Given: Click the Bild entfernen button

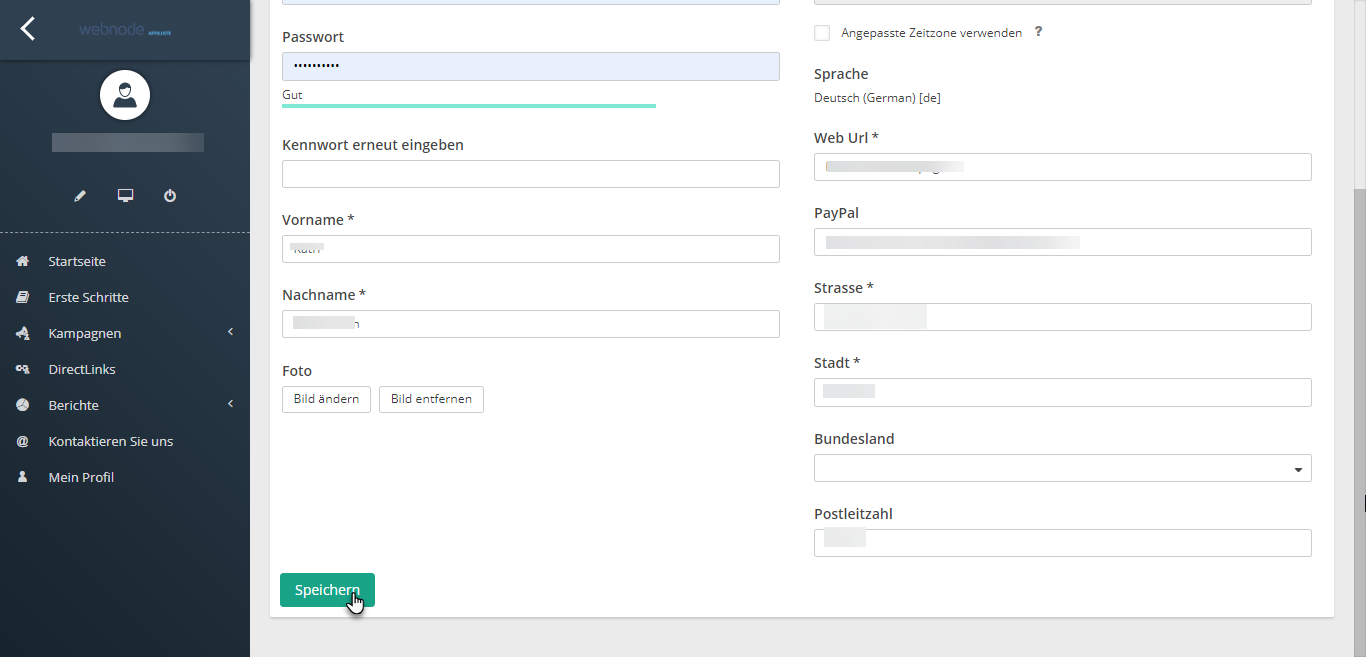Looking at the screenshot, I should [x=431, y=399].
